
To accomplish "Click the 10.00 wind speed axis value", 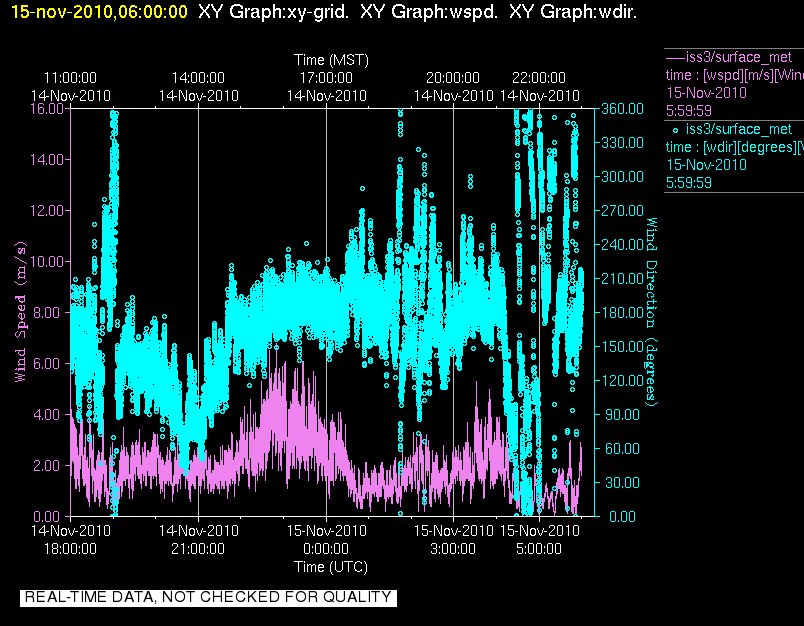I will (x=47, y=261).
